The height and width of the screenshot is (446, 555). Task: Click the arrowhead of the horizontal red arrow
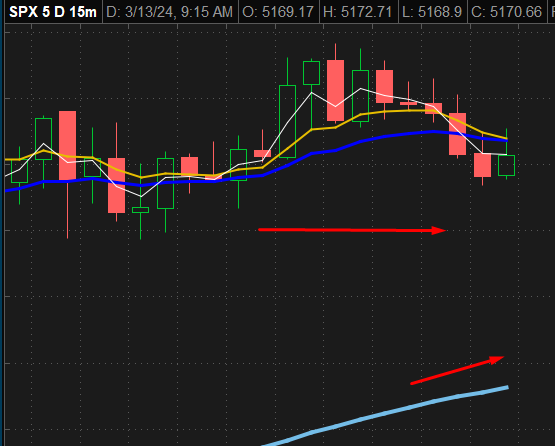(439, 230)
